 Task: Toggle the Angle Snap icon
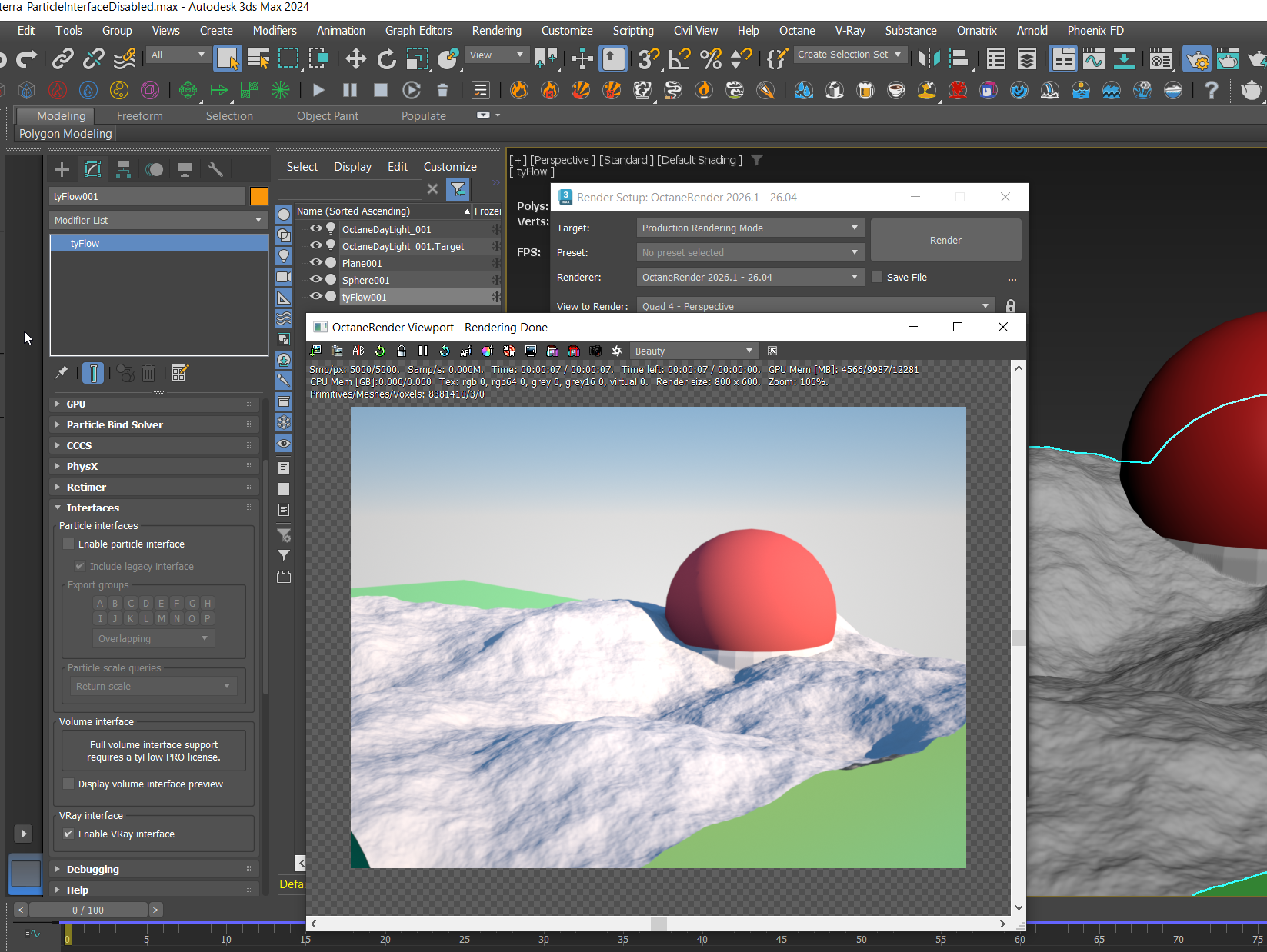pyautogui.click(x=679, y=58)
